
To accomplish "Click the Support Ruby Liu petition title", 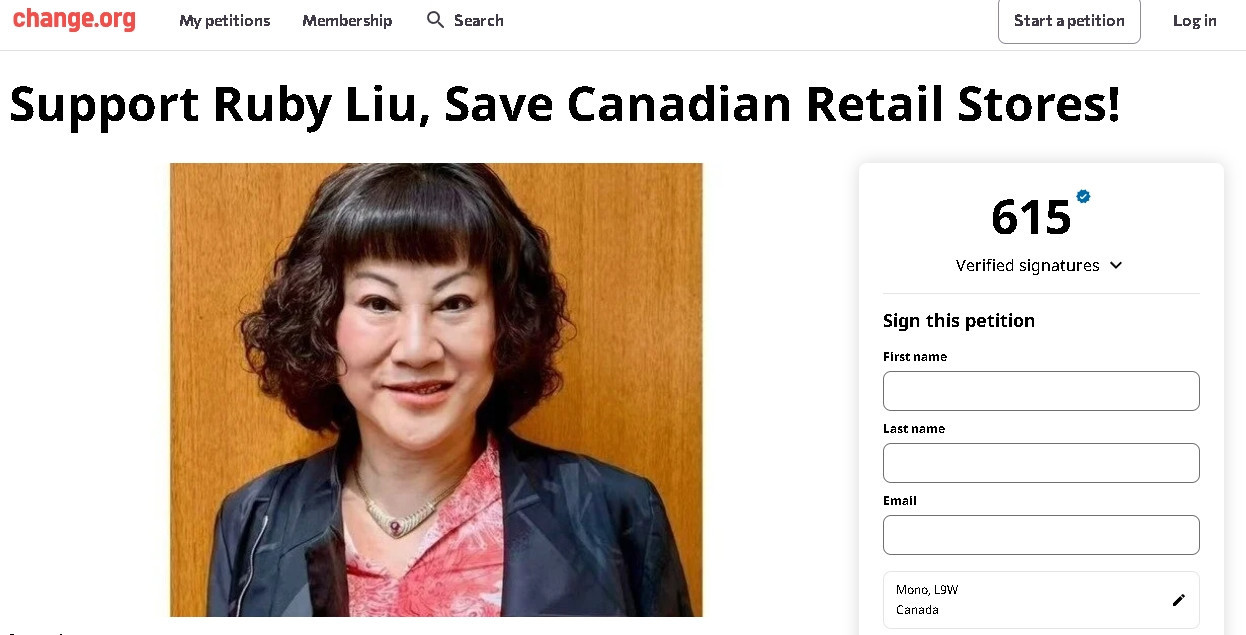I will tap(565, 104).
